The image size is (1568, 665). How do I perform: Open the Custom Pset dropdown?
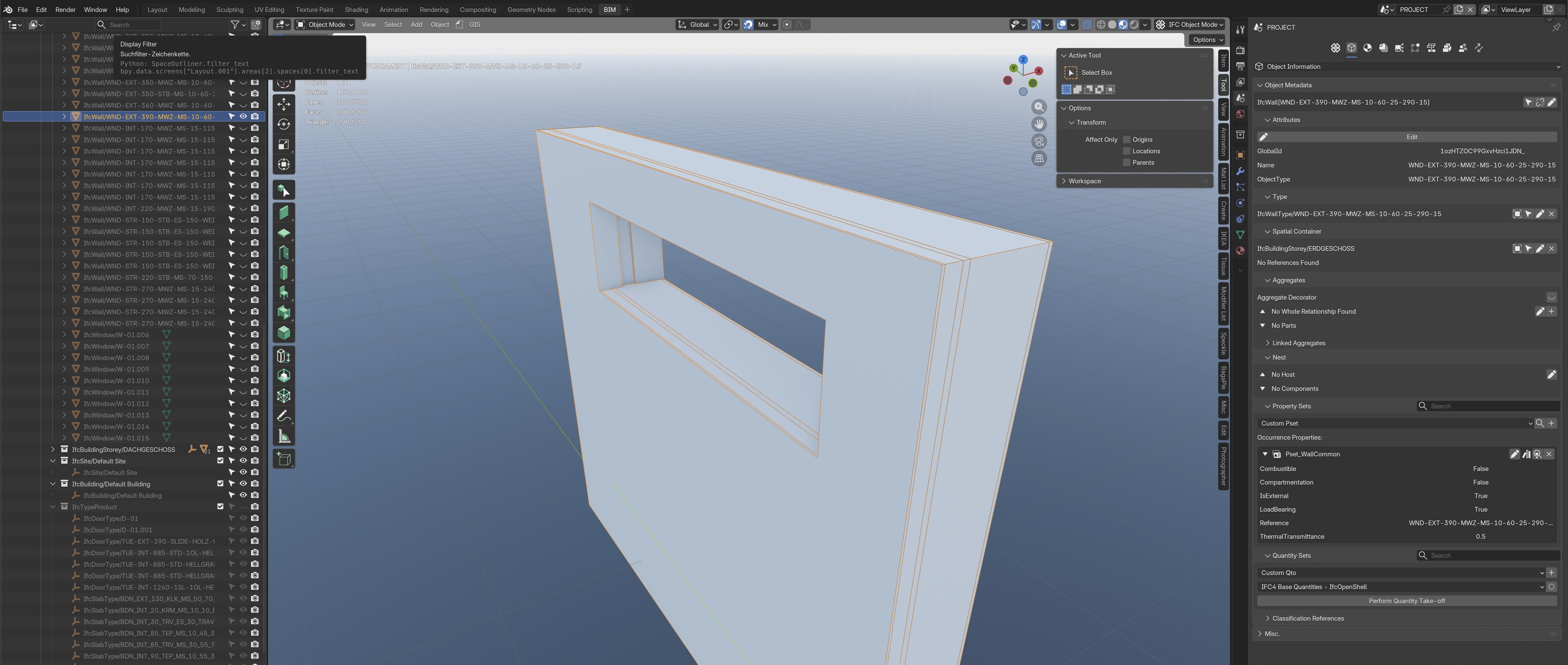pyautogui.click(x=1394, y=423)
